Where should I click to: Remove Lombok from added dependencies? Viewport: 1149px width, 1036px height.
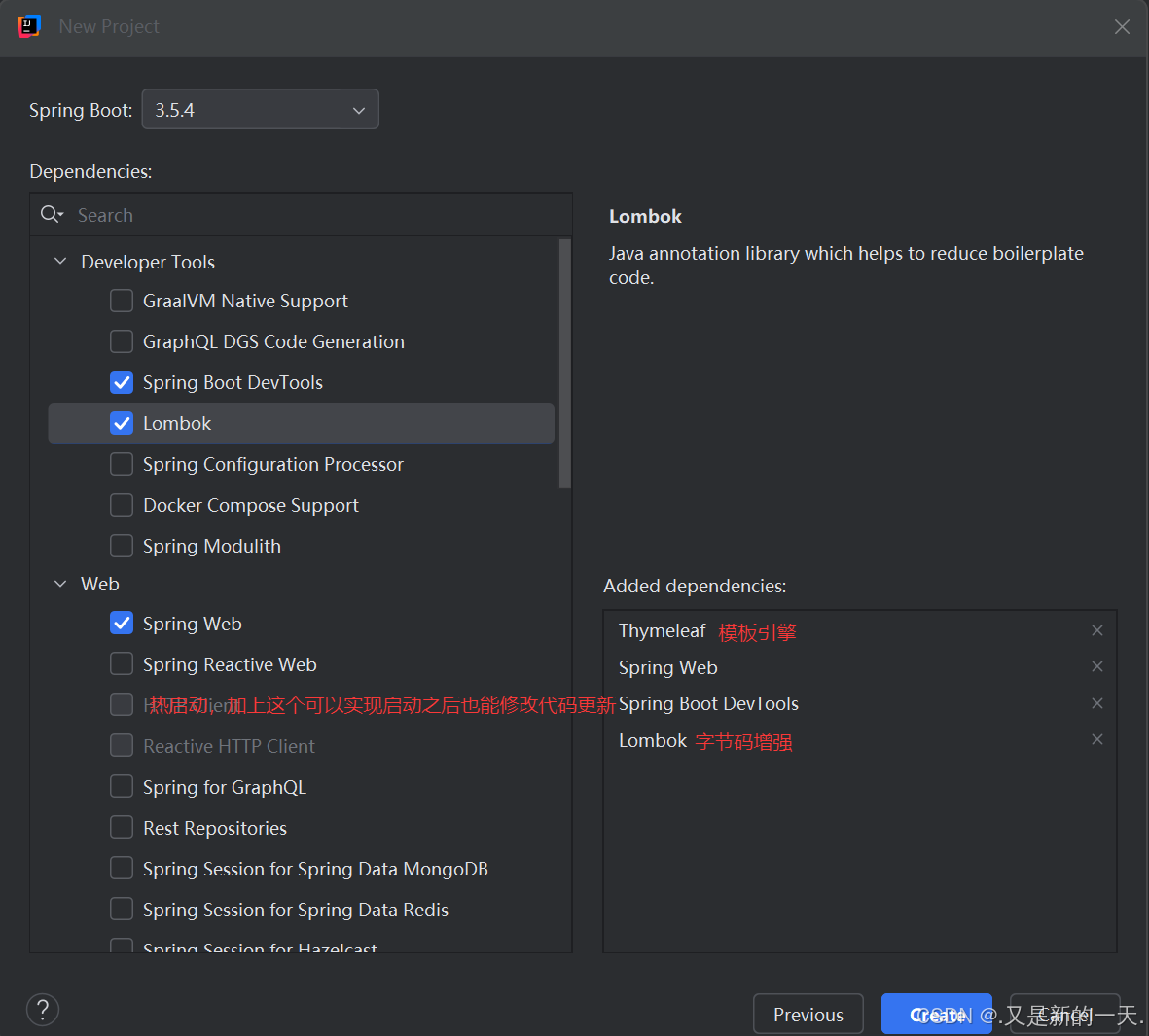coord(1097,740)
